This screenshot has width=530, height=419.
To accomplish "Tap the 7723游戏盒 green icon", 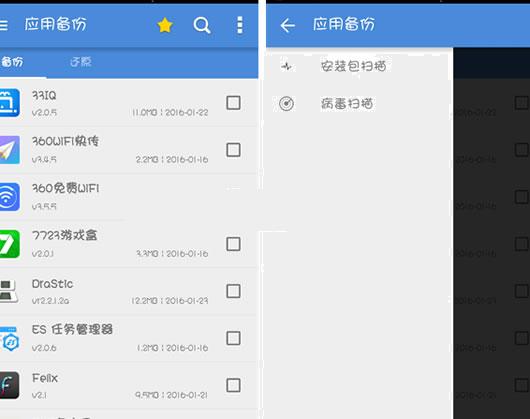I will [x=9, y=244].
